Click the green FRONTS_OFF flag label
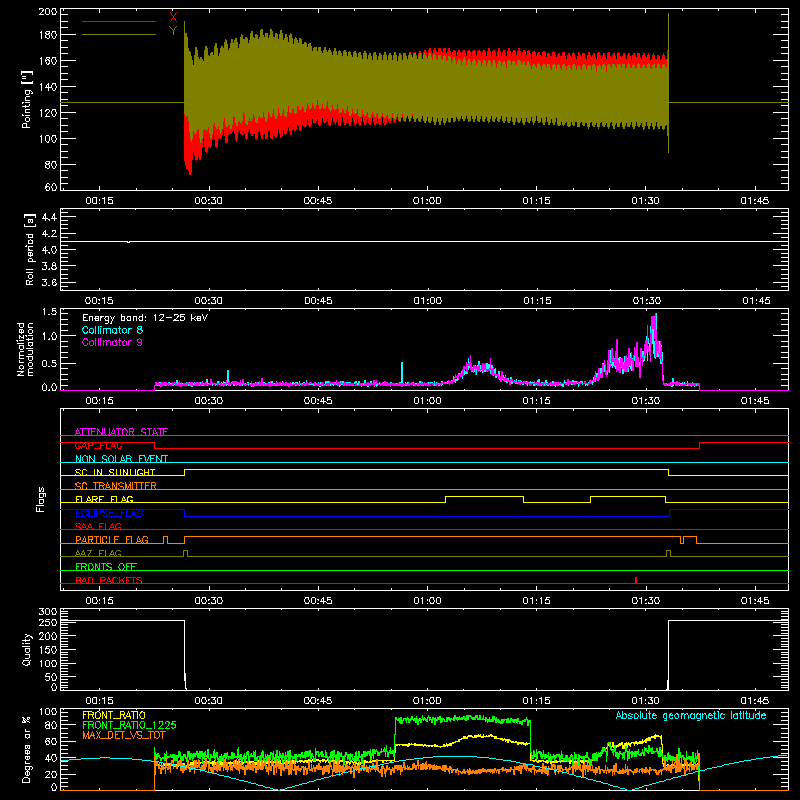 106,566
